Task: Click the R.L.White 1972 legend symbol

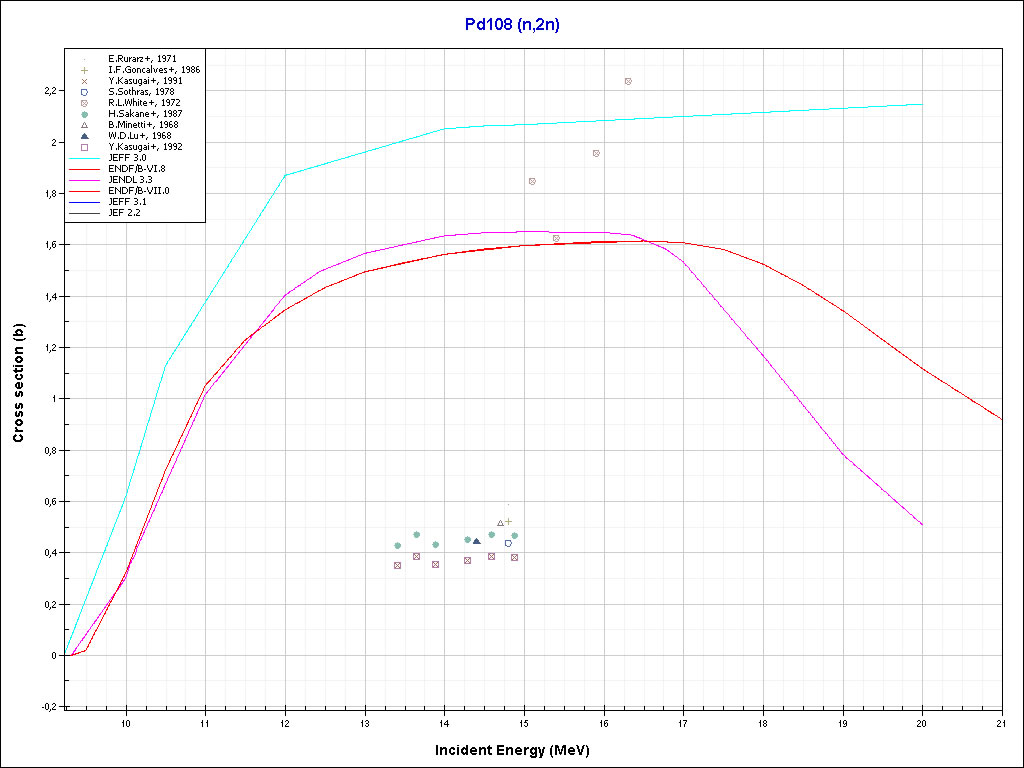Action: (85, 102)
